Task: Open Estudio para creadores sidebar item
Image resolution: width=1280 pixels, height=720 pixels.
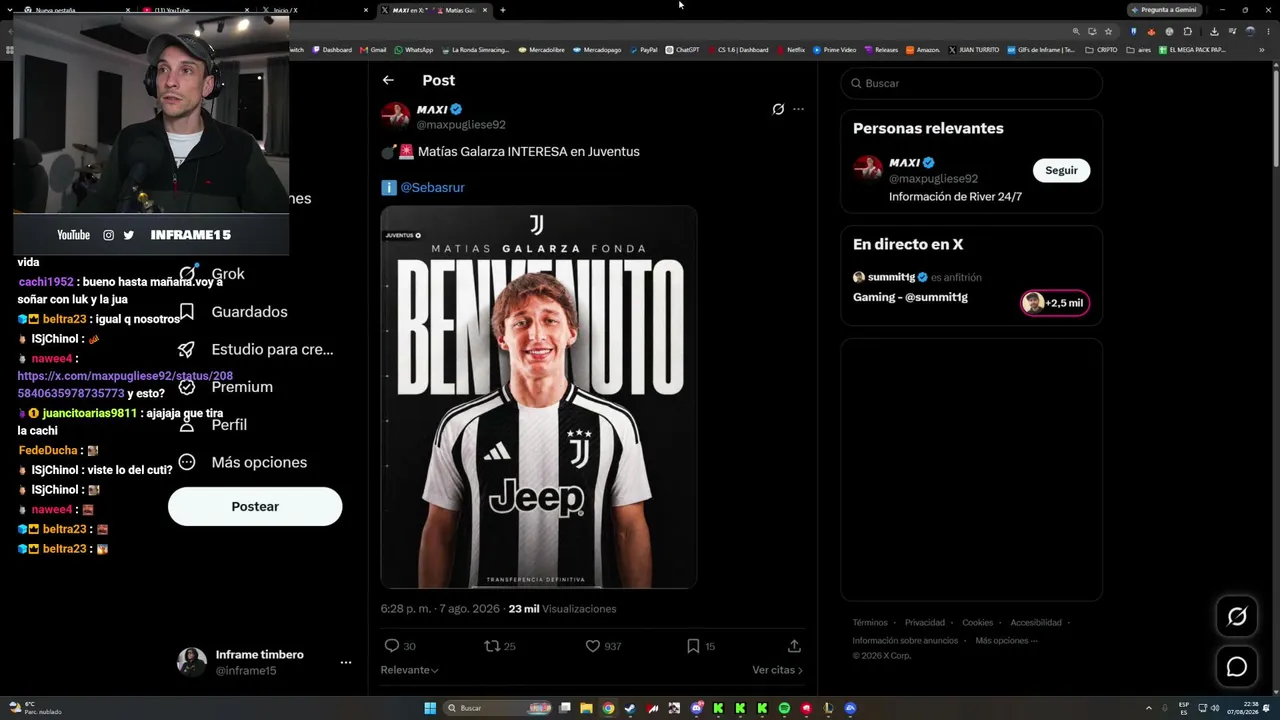Action: point(256,350)
